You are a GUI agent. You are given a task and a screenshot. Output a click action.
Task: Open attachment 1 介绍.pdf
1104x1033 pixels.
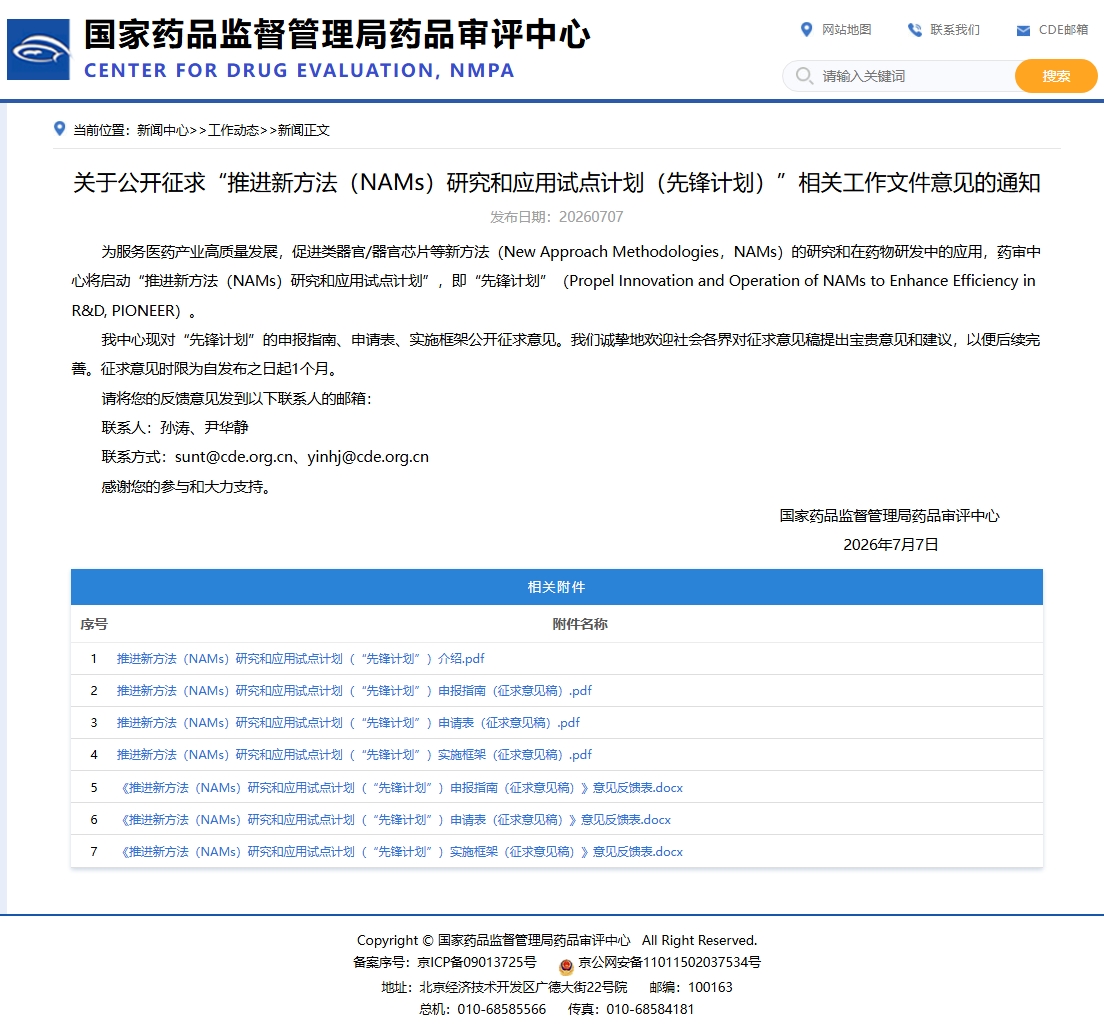click(x=301, y=658)
